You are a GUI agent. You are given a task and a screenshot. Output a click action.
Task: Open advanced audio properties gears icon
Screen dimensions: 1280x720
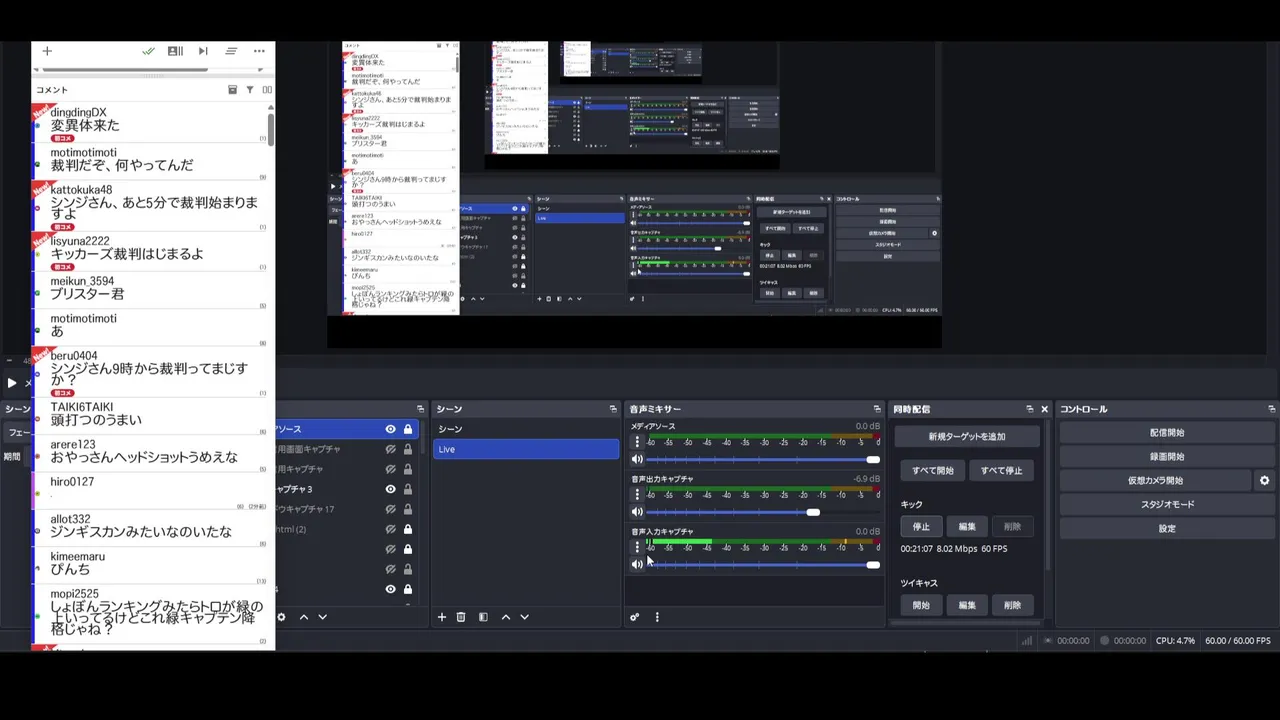[634, 617]
